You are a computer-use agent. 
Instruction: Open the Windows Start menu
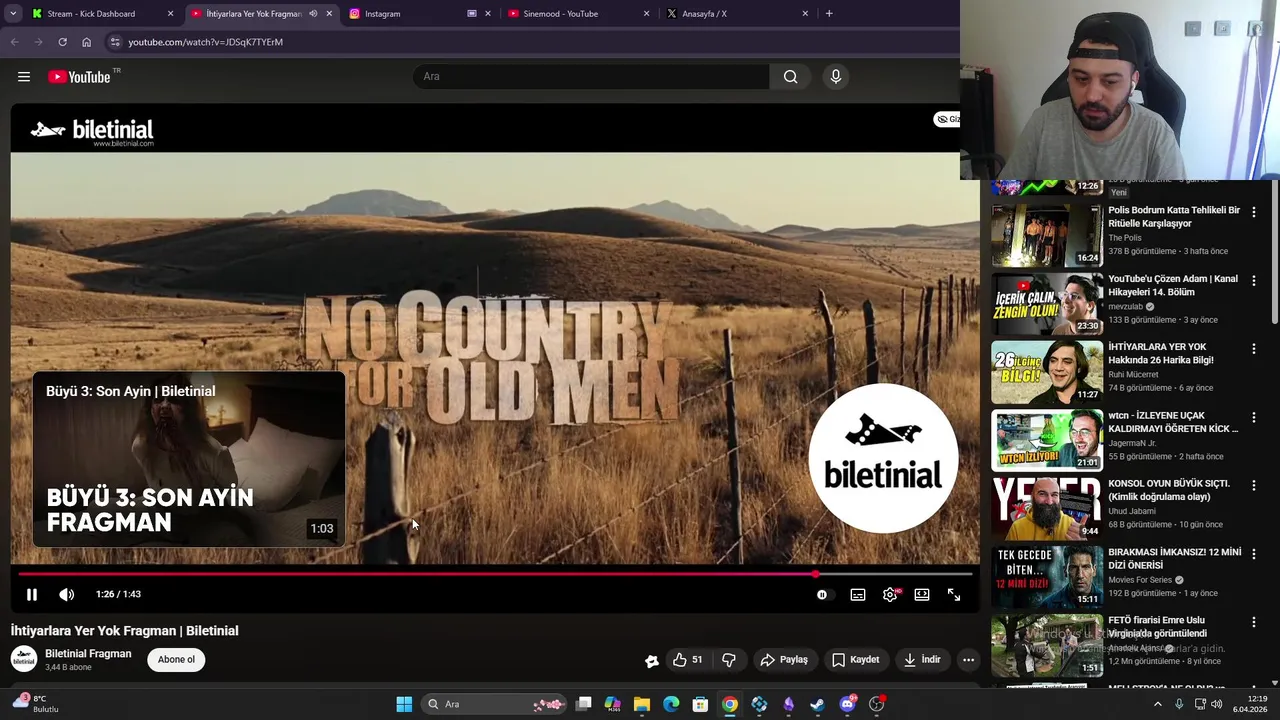click(x=404, y=704)
